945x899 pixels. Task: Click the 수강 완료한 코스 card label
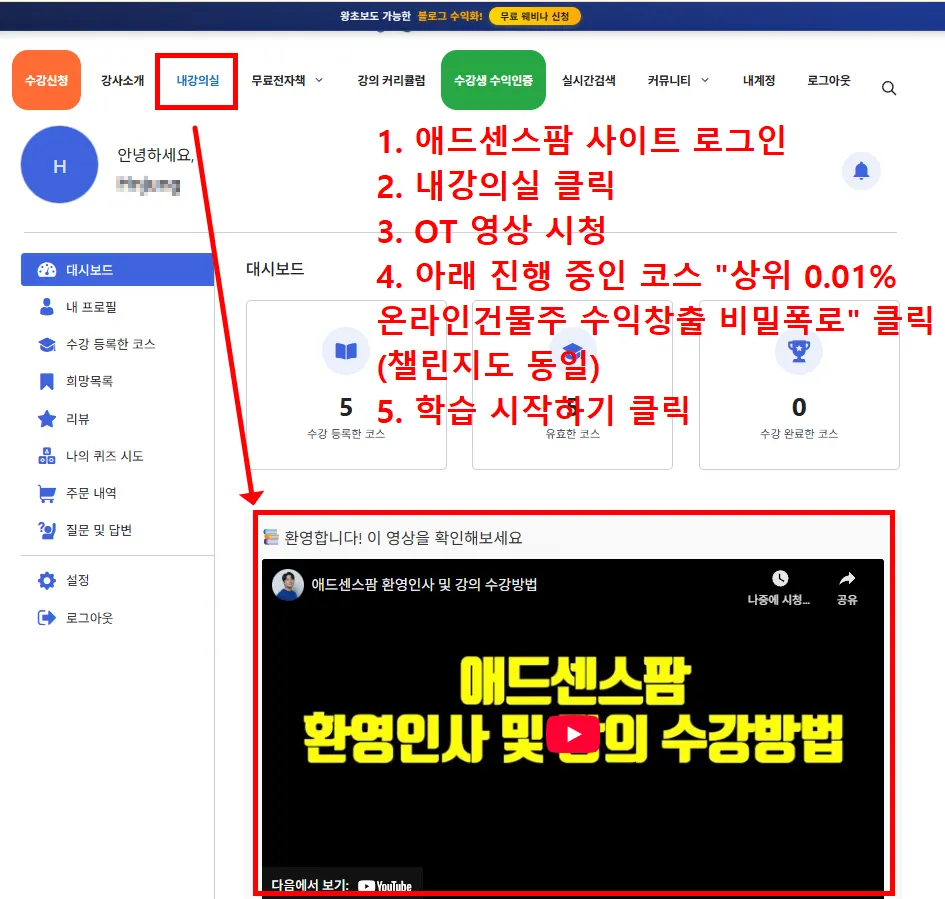click(799, 434)
